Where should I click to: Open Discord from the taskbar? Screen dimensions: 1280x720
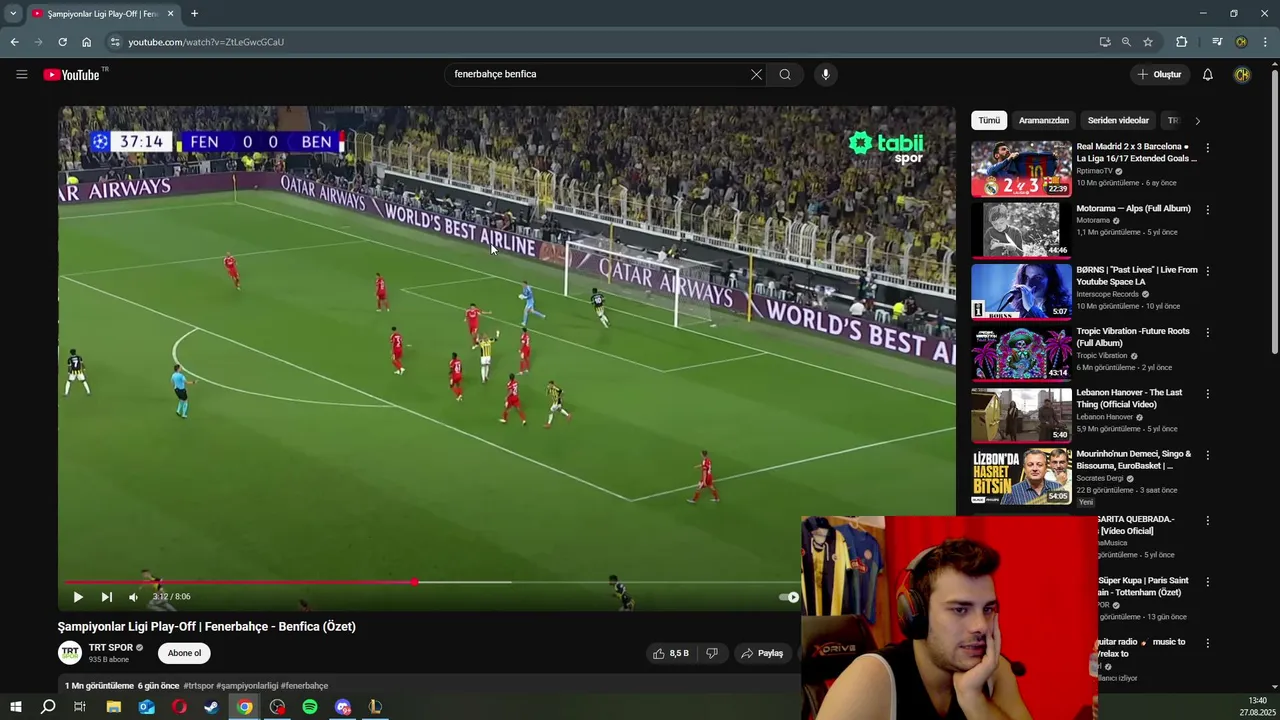click(x=343, y=707)
